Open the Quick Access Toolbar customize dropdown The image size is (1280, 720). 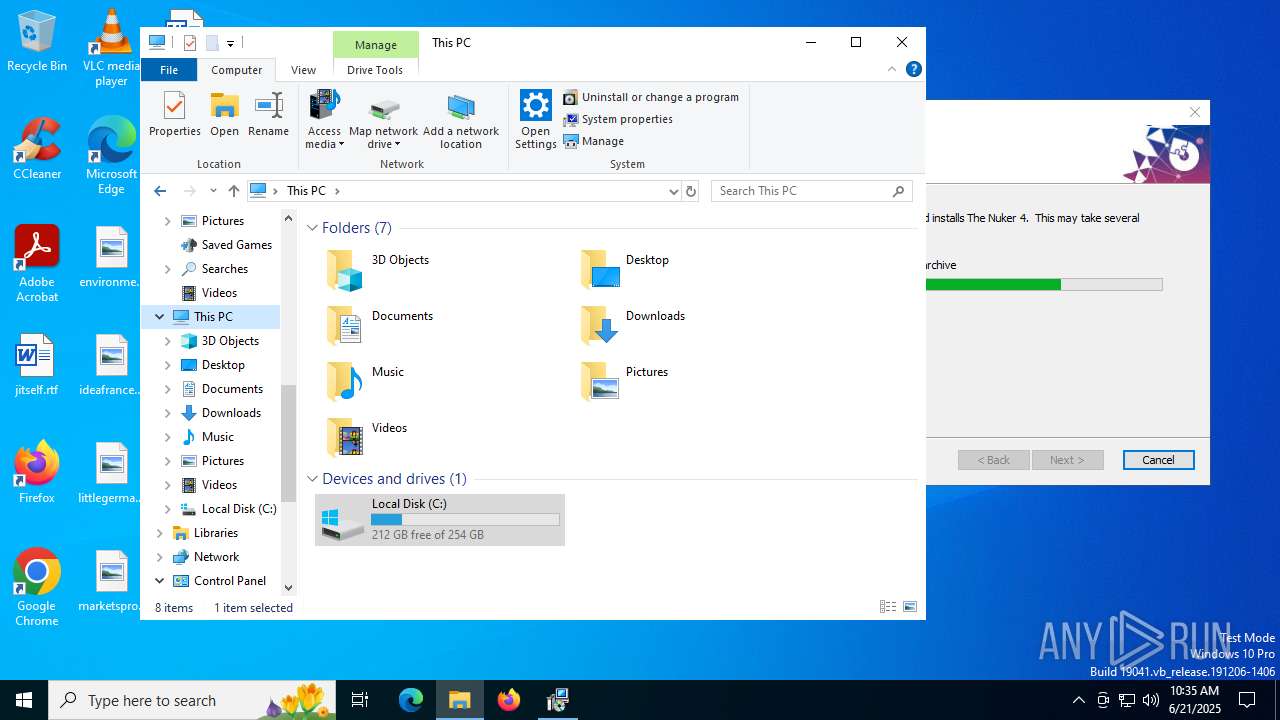click(230, 43)
